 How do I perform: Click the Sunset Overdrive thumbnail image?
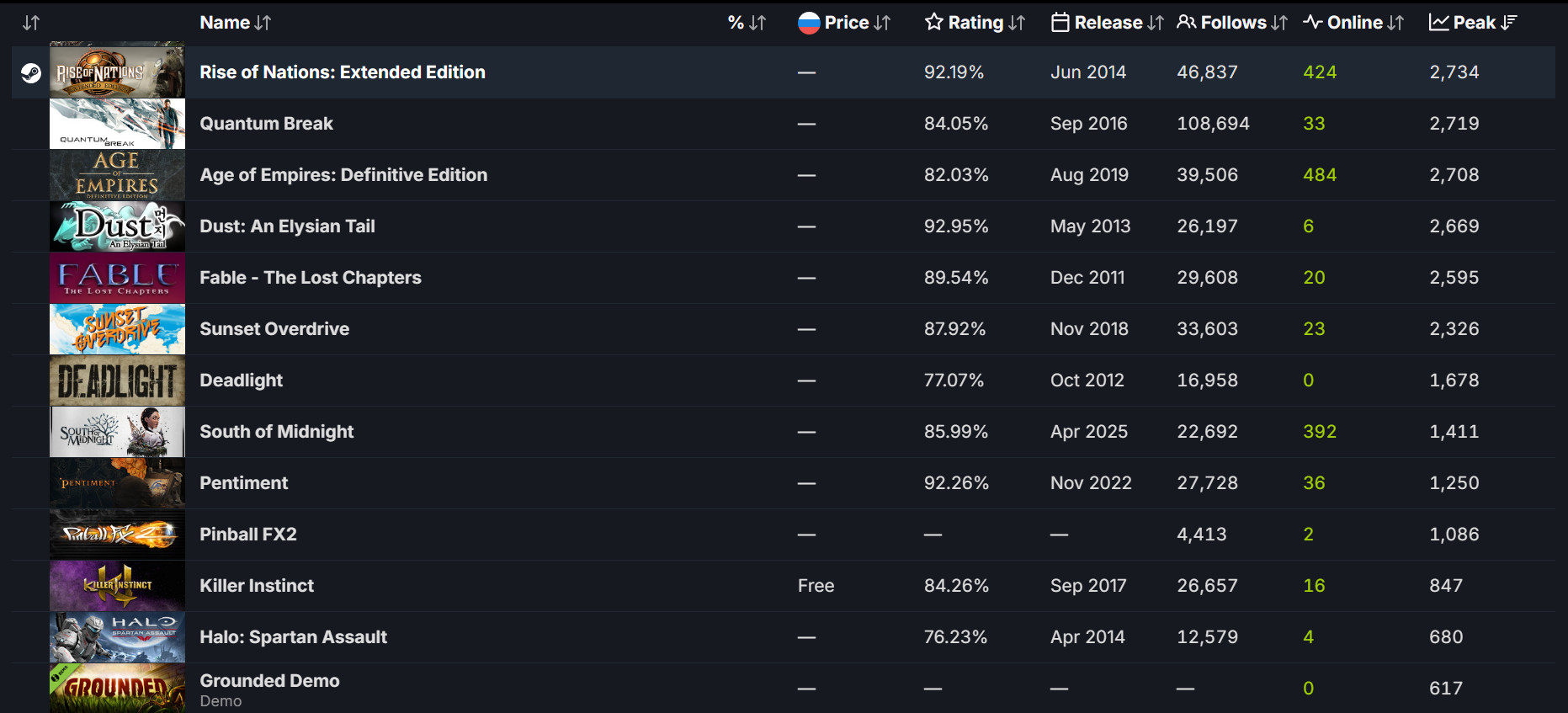[117, 329]
